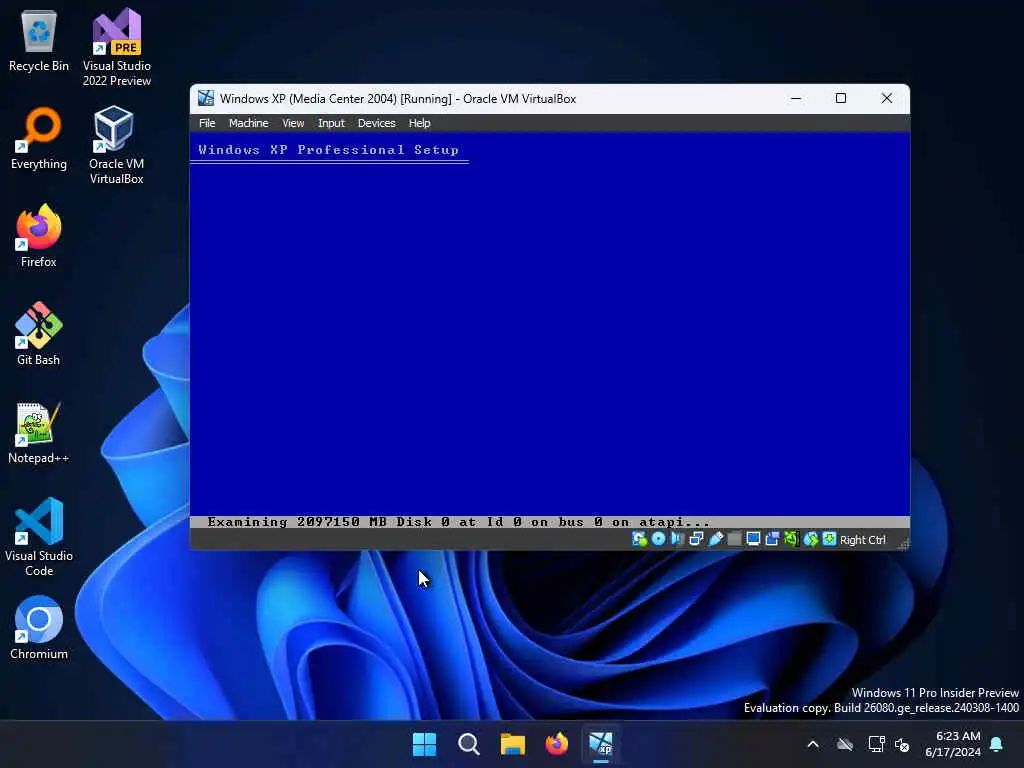Click the OneDrive cloud tray icon
Screen dimensions: 1024x768
(845, 744)
